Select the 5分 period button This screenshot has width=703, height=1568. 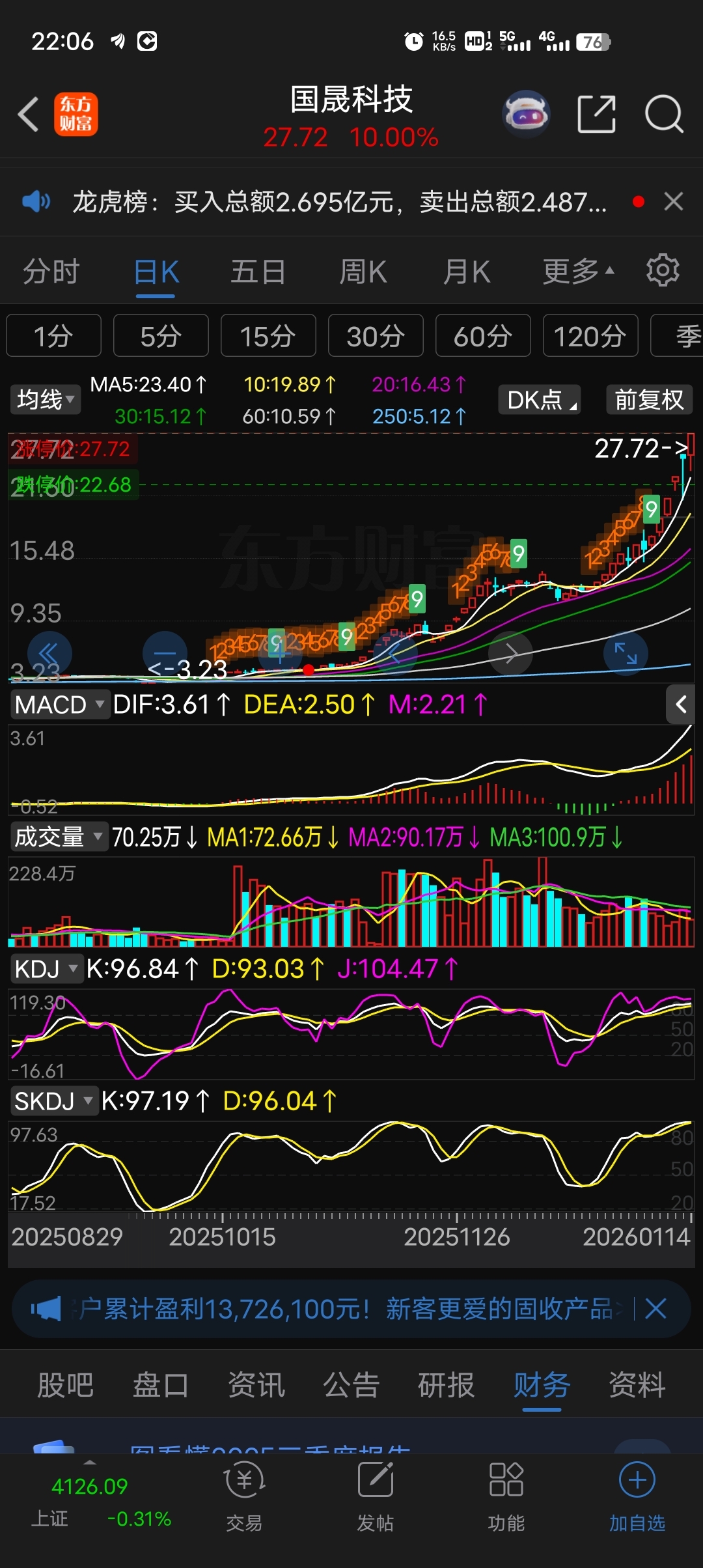point(161,335)
